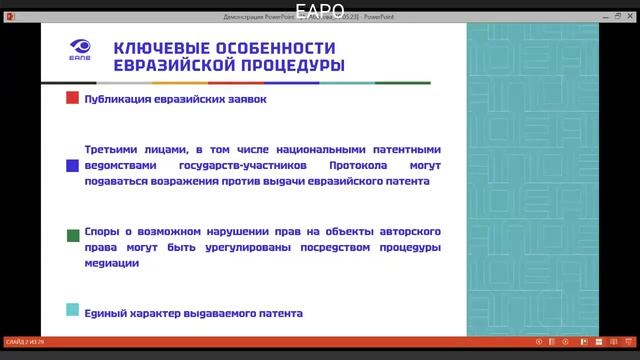
Task: Click text 'Единый характер выдаваемого патента'
Action: pos(193,313)
